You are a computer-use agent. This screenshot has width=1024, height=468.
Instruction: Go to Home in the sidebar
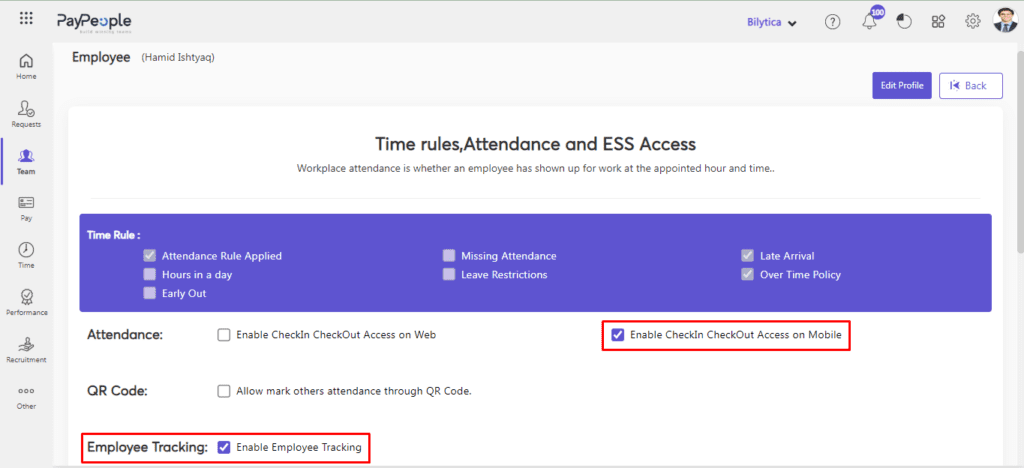[x=26, y=66]
